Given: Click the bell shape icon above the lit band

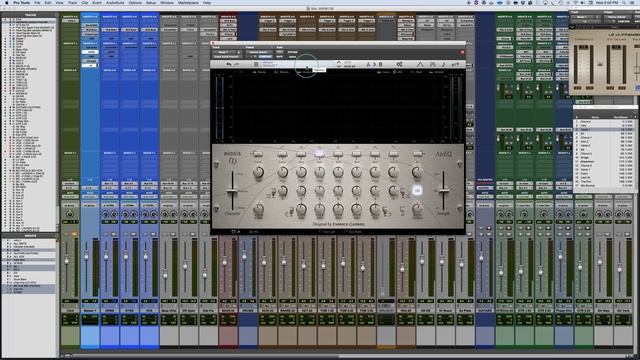Looking at the screenshot, I should [x=319, y=147].
